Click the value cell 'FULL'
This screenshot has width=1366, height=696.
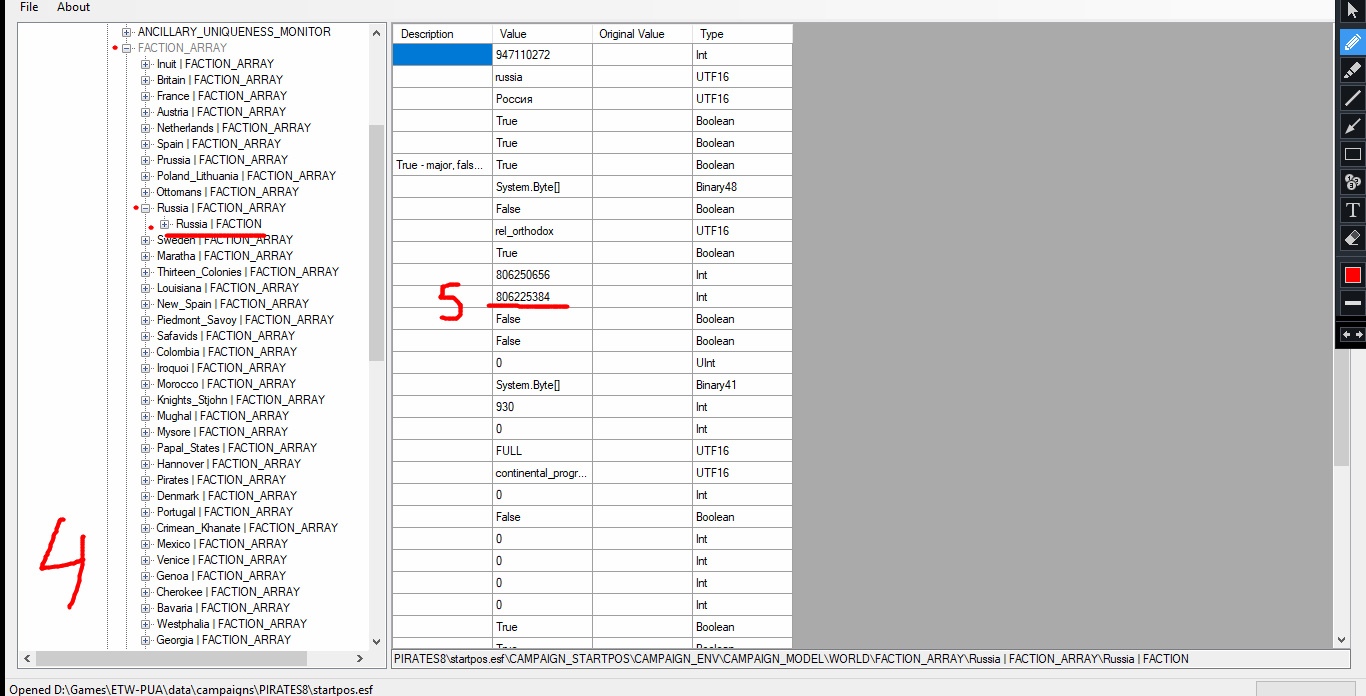coord(542,451)
